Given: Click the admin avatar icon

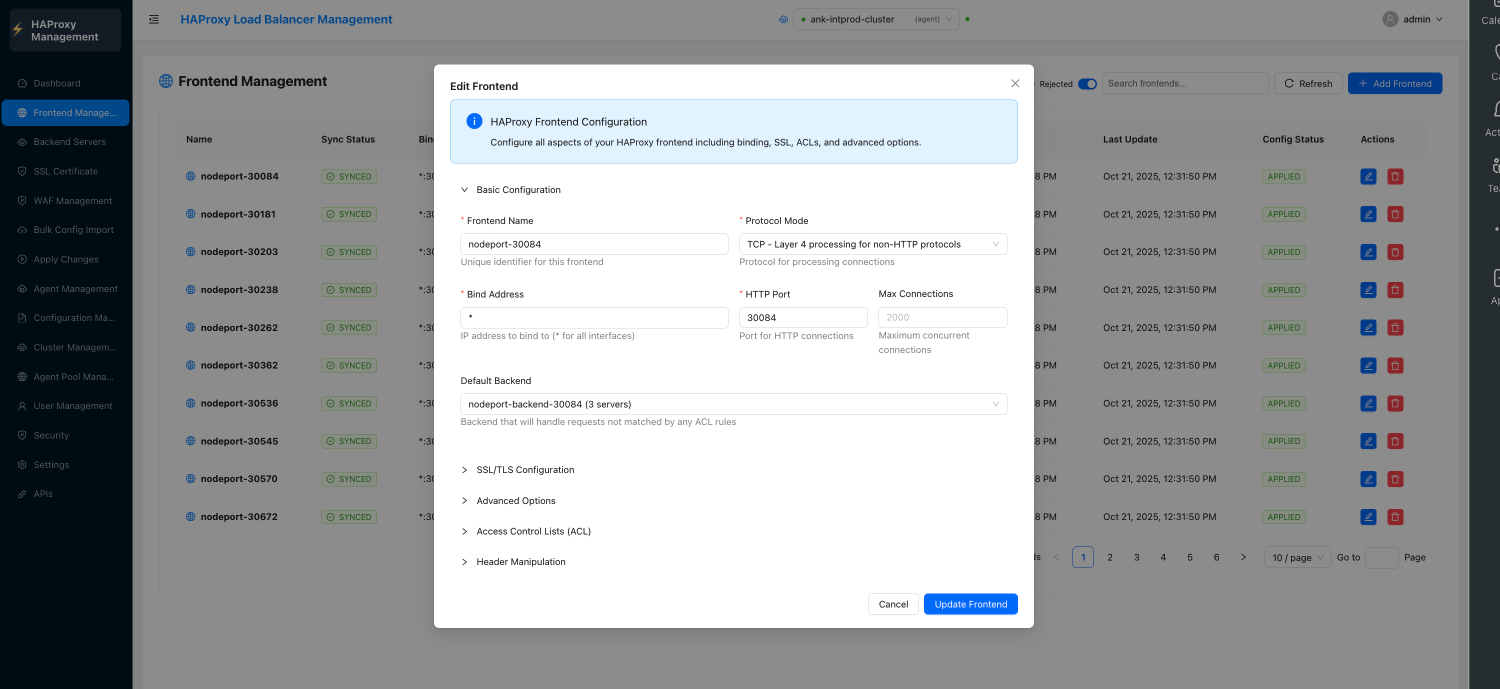Looking at the screenshot, I should [x=1390, y=19].
